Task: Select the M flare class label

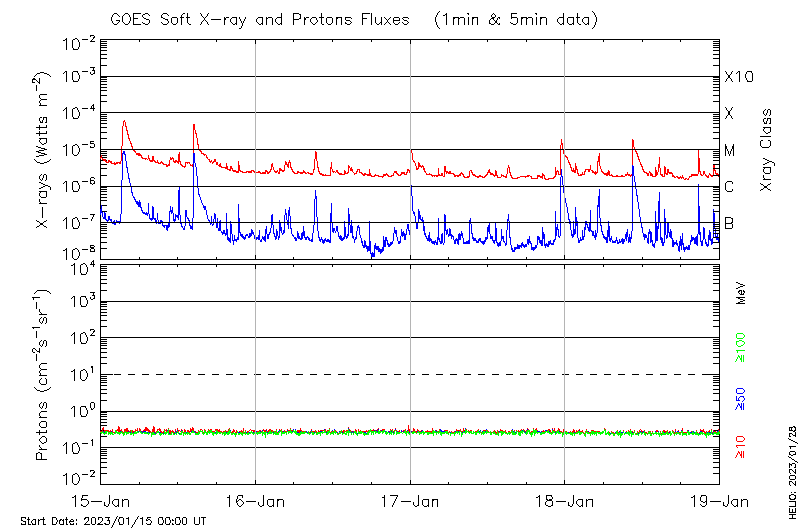Action: (x=730, y=150)
